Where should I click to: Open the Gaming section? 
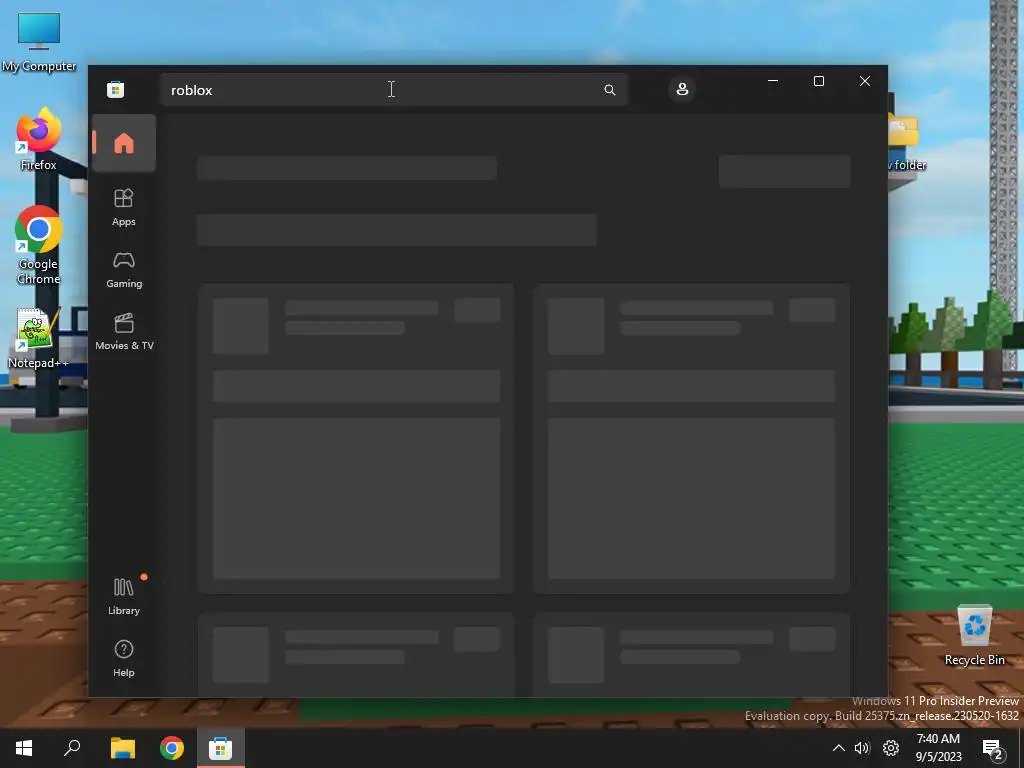[x=124, y=270]
